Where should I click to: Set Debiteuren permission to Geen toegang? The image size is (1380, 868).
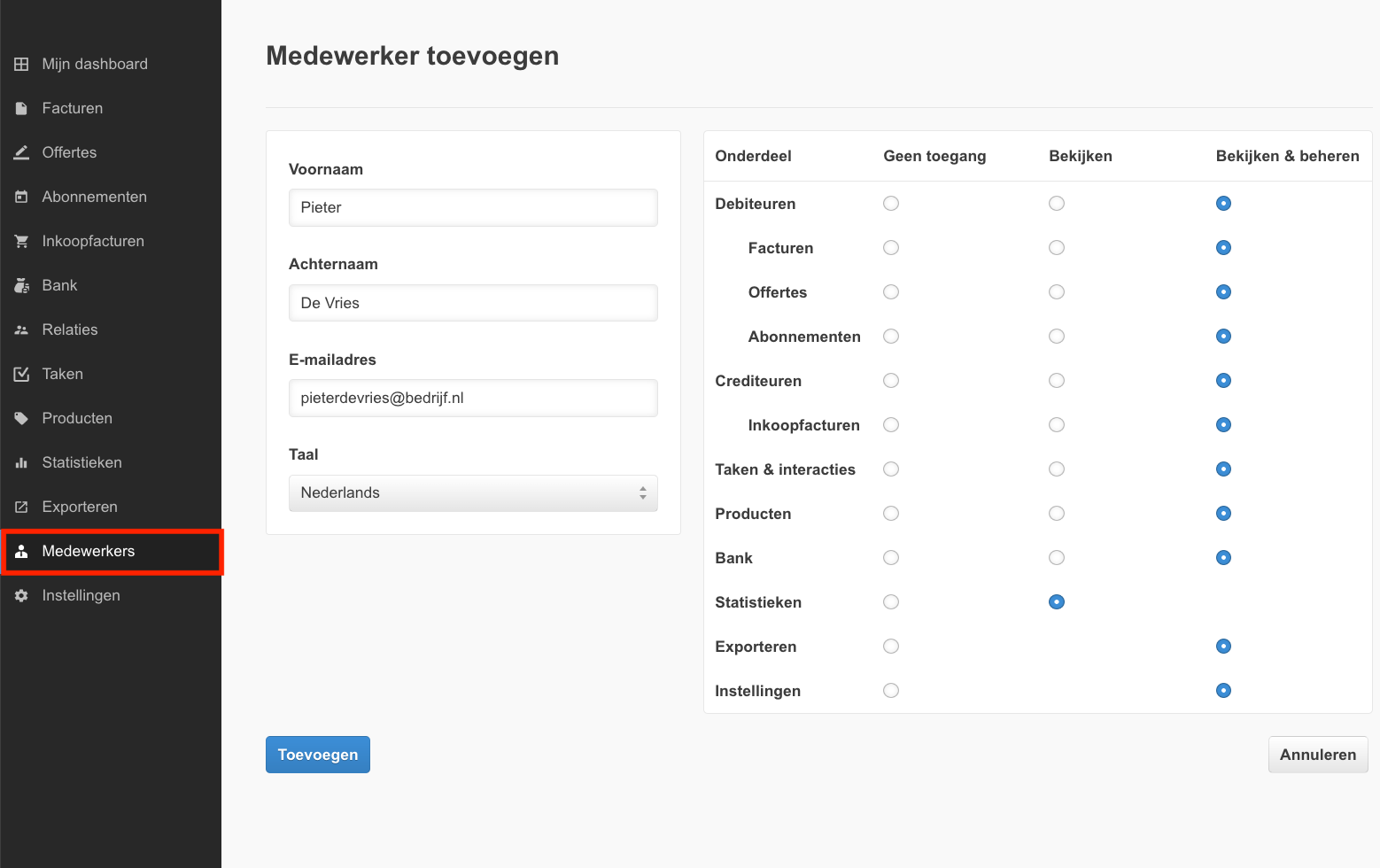tap(890, 203)
